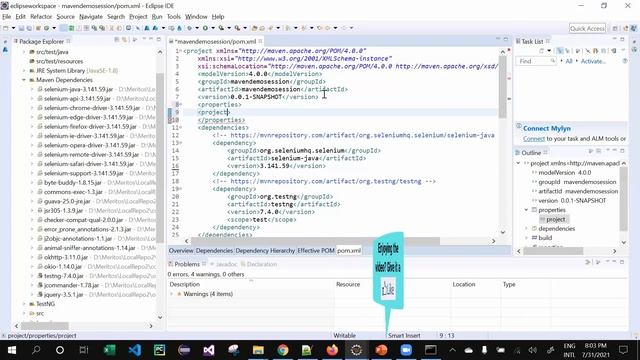Click the New file toolbar icon

tap(6, 28)
